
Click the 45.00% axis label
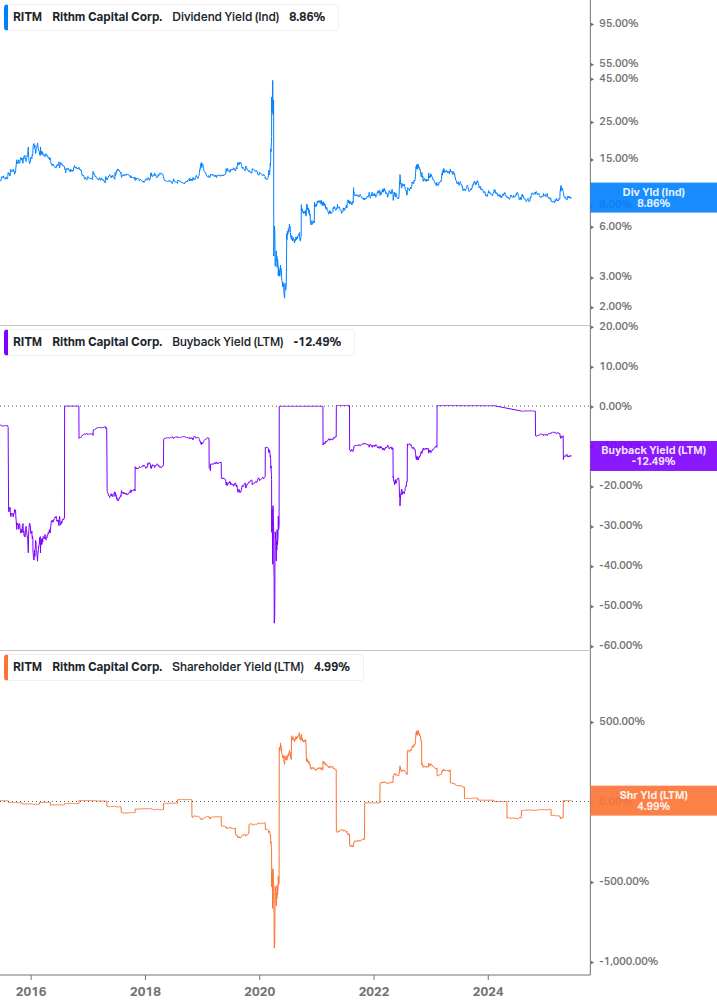618,79
